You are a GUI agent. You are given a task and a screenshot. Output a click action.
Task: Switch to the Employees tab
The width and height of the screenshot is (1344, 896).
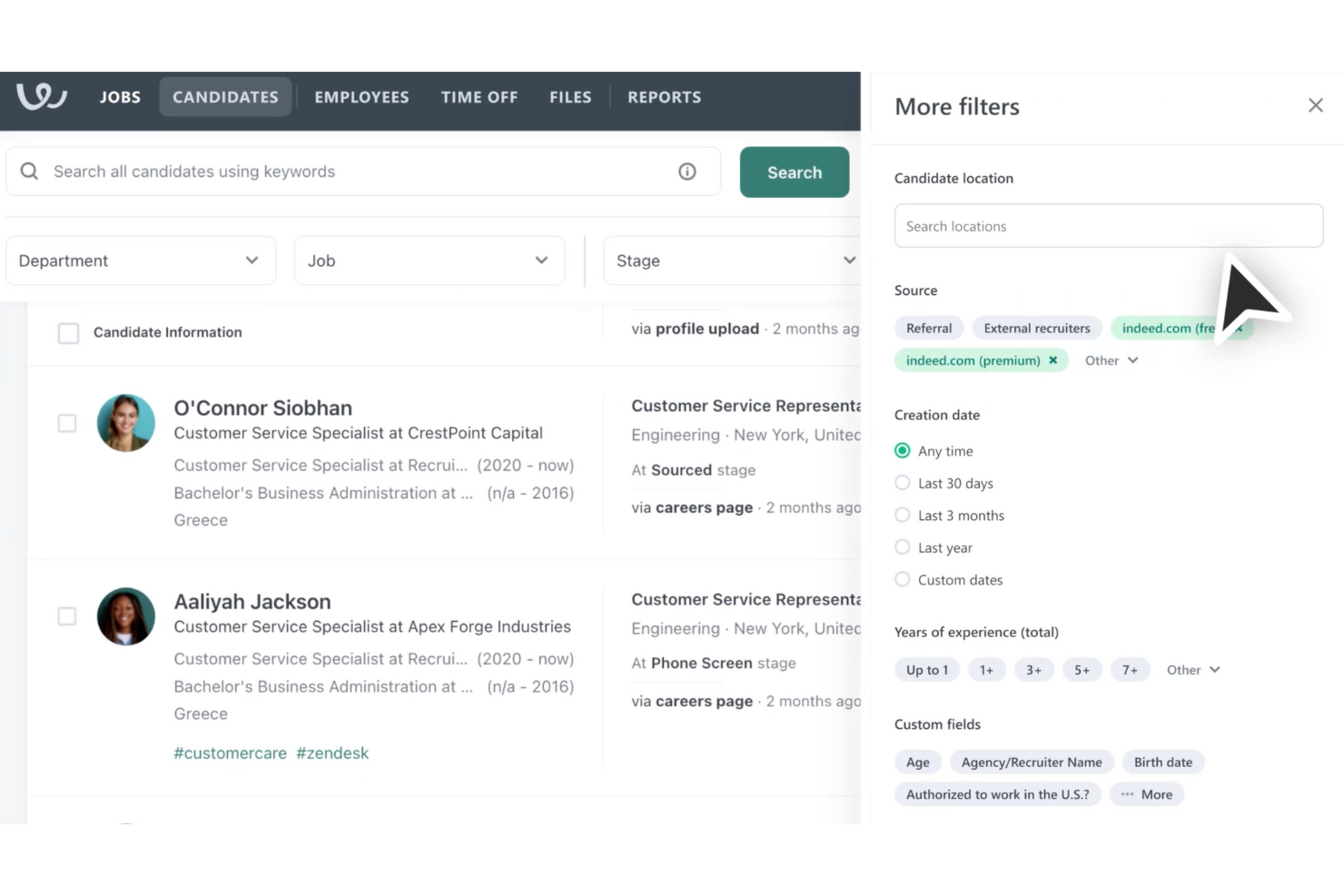click(x=361, y=97)
